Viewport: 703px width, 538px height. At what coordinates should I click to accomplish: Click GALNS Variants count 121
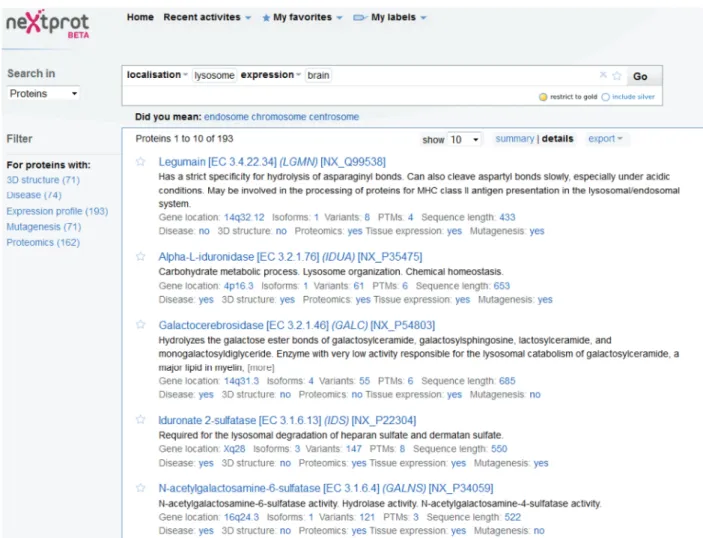coord(367,517)
